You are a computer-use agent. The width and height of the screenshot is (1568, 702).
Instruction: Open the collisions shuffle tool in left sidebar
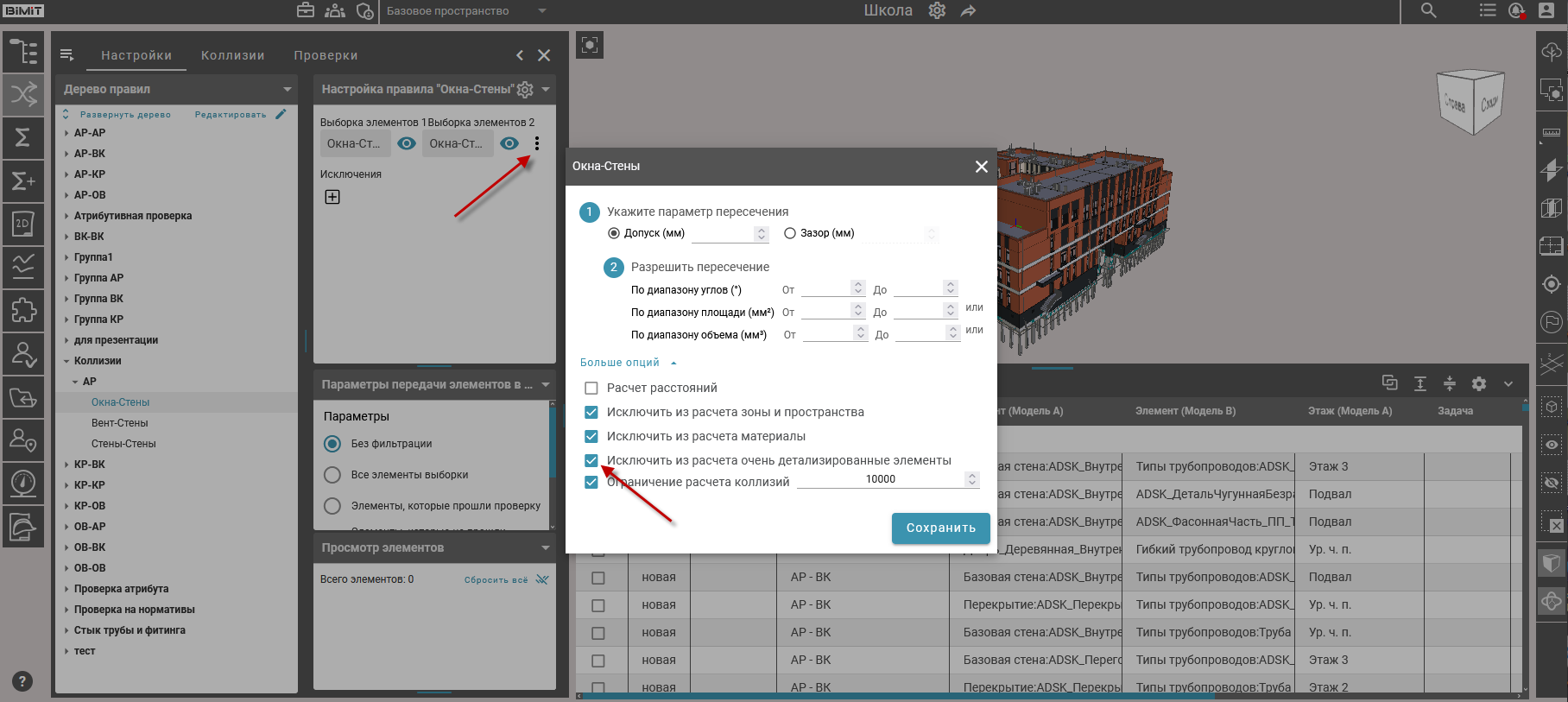coord(23,94)
